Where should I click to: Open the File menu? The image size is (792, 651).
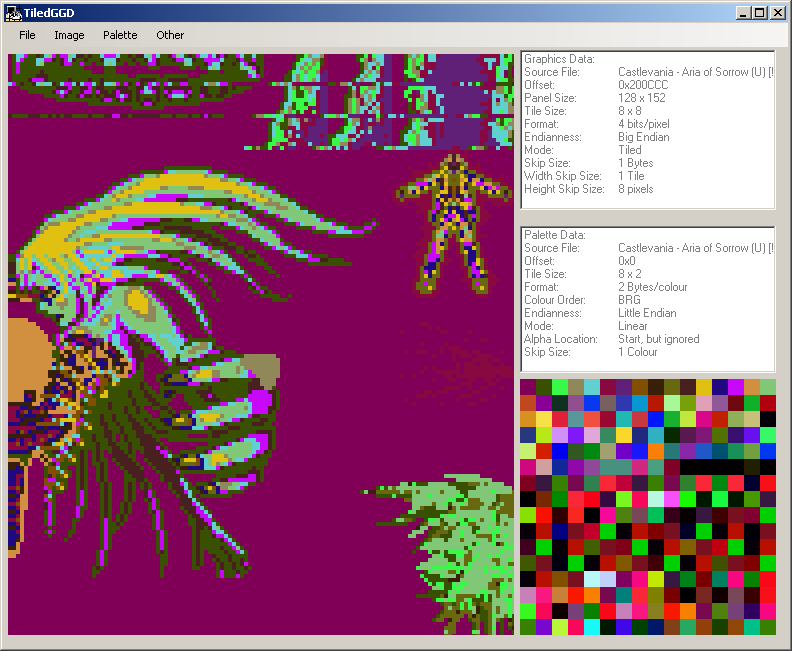(27, 35)
